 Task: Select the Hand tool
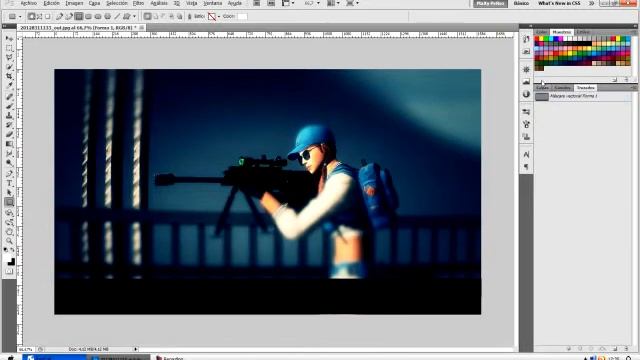[9, 232]
